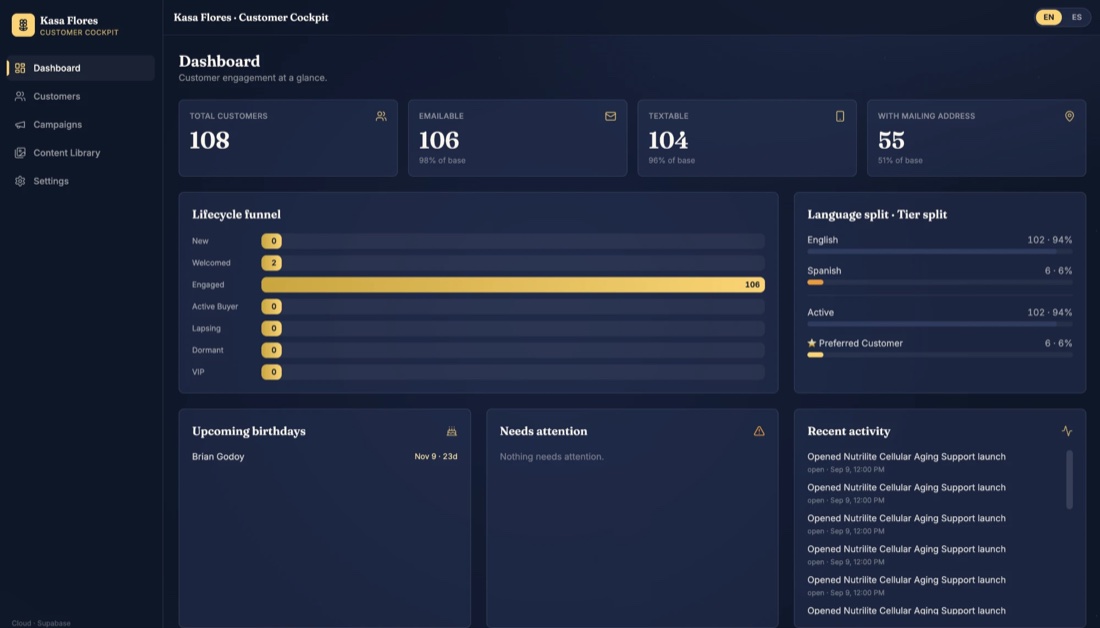Click the Engaged funnel bar showing 106
The image size is (1100, 628).
[513, 285]
